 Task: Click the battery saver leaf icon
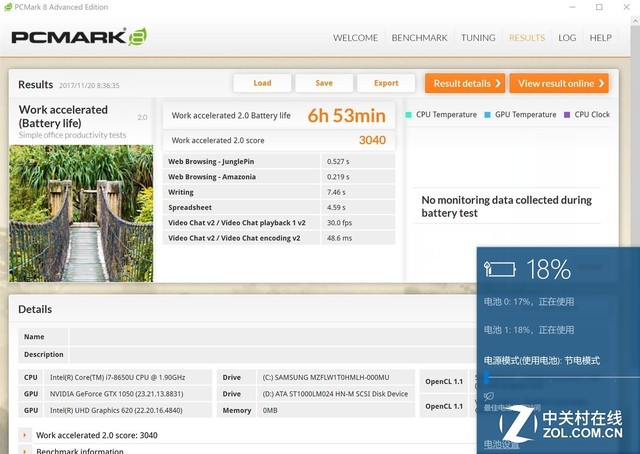pyautogui.click(x=488, y=396)
